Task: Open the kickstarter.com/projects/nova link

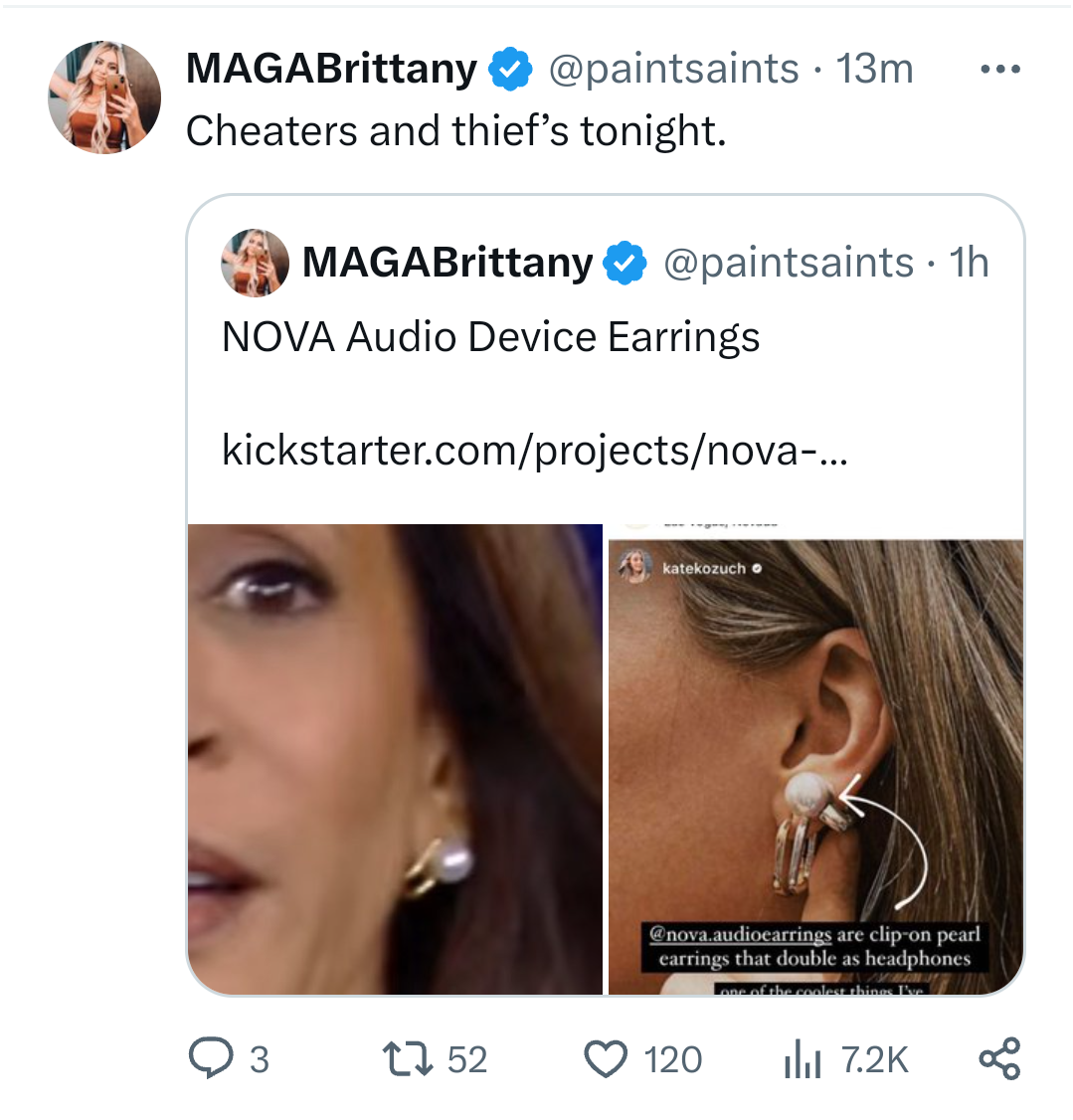Action: point(534,451)
